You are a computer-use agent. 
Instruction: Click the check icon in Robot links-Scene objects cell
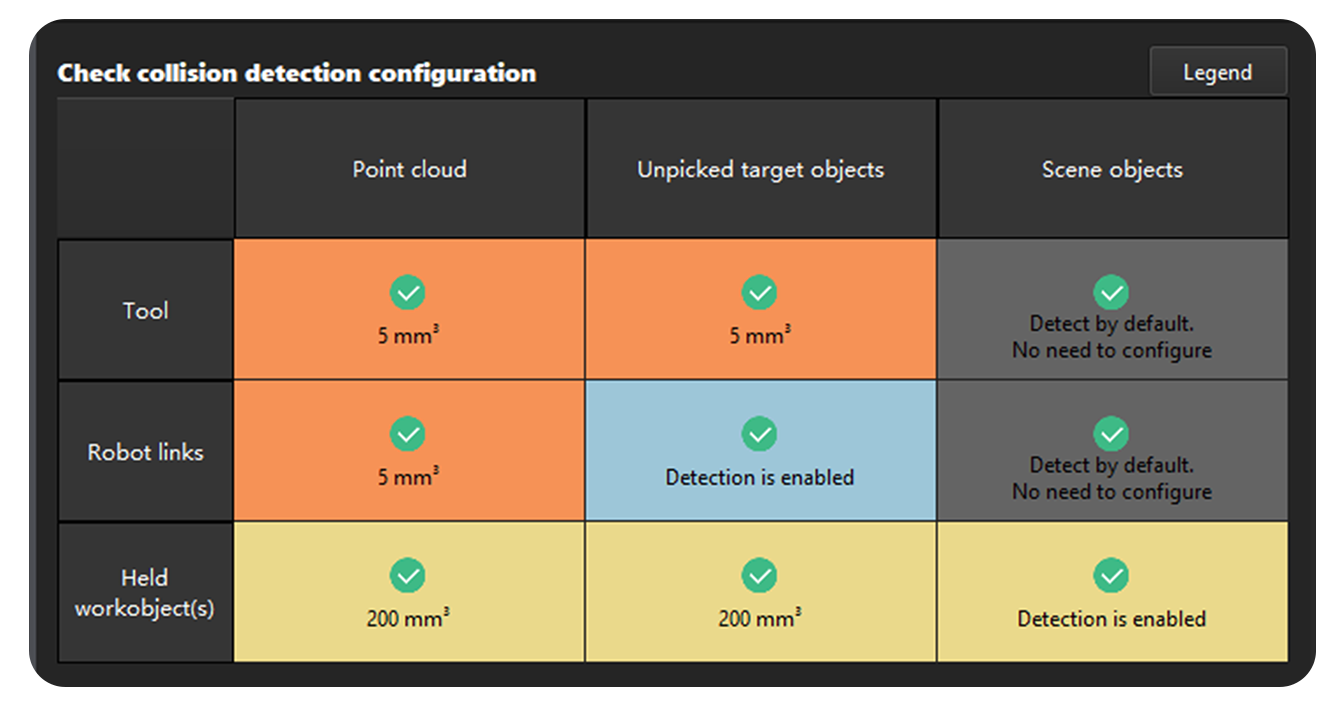click(x=1112, y=434)
